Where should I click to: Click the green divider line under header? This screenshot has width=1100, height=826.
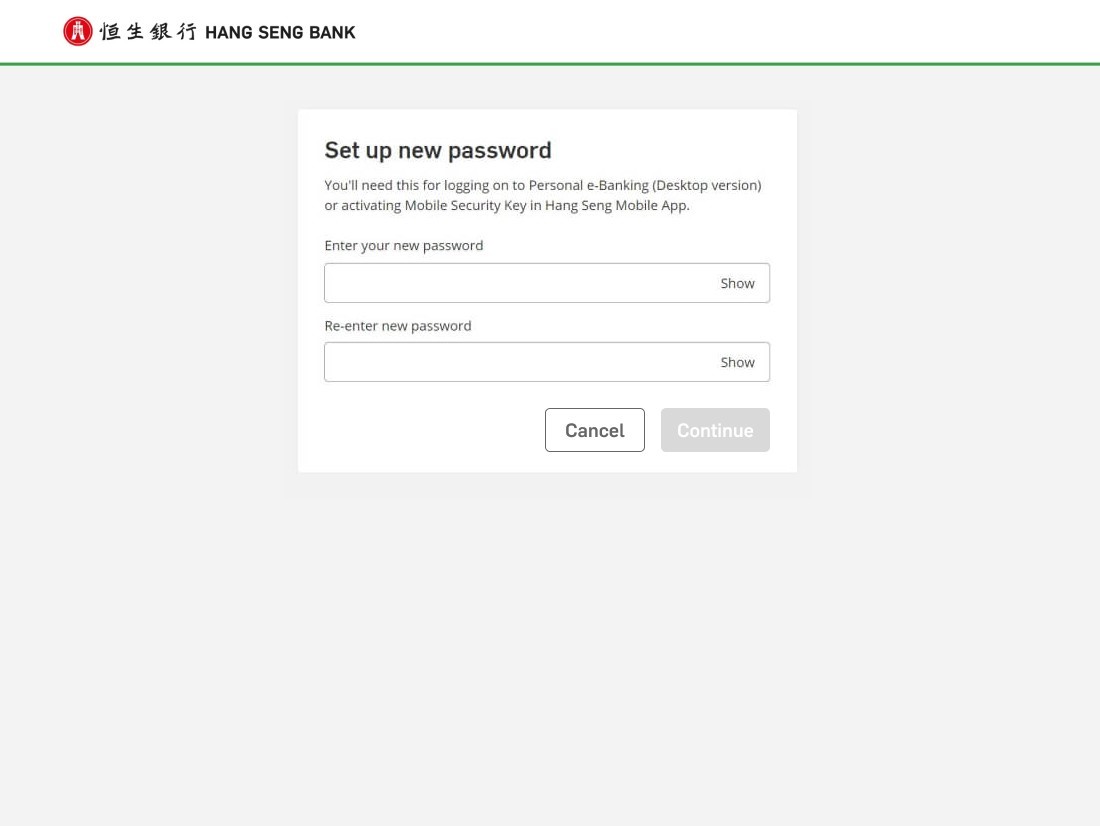[x=550, y=64]
